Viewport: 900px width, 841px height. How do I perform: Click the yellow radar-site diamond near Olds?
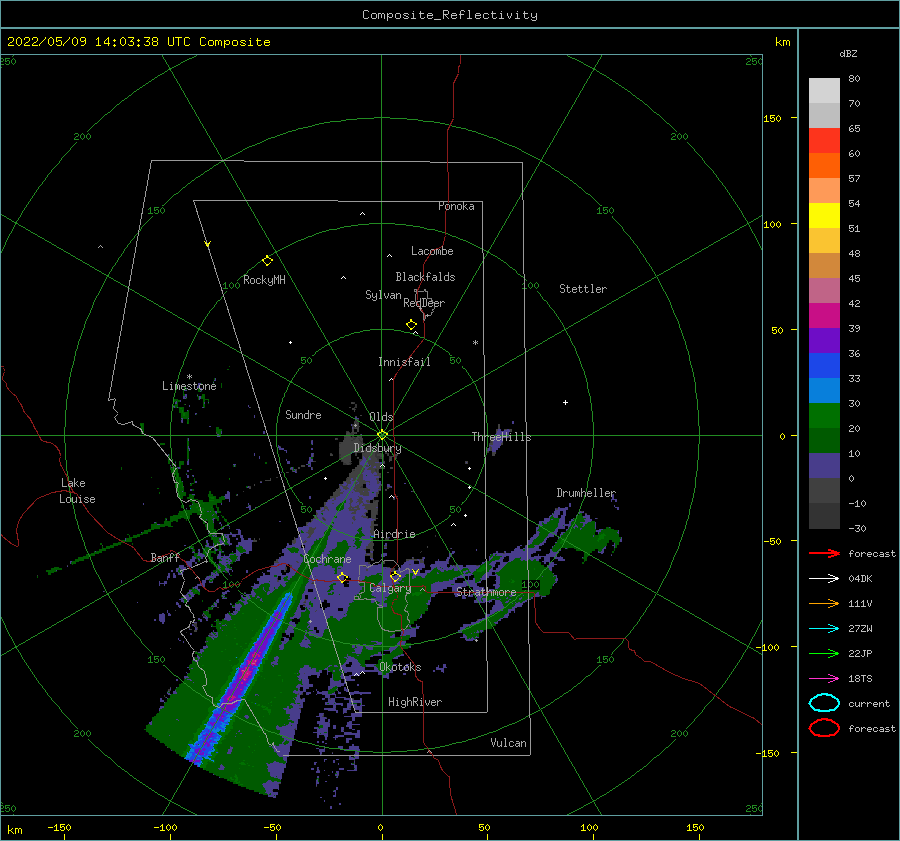pyautogui.click(x=382, y=435)
